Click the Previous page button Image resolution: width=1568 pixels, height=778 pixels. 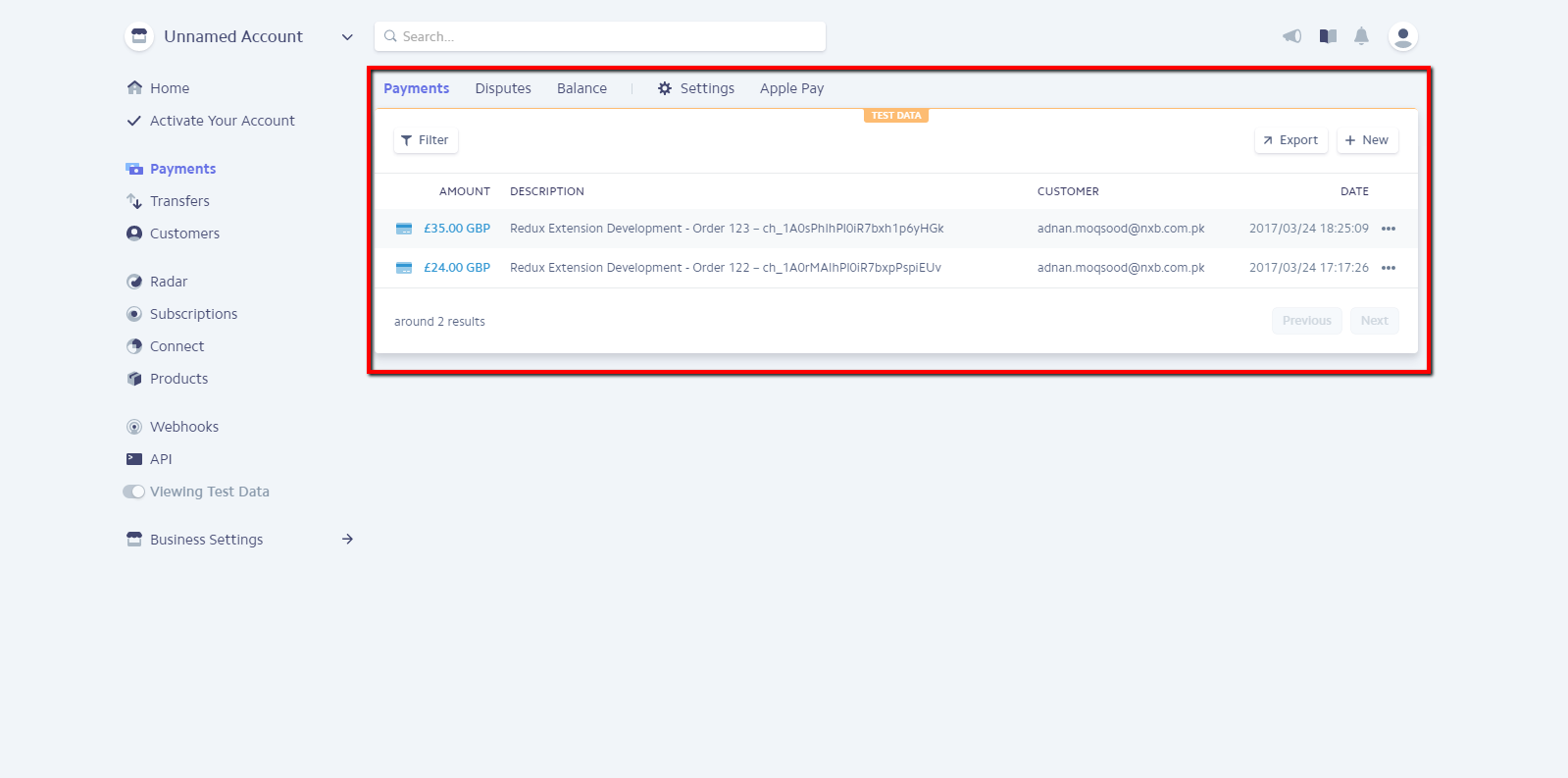point(1307,321)
